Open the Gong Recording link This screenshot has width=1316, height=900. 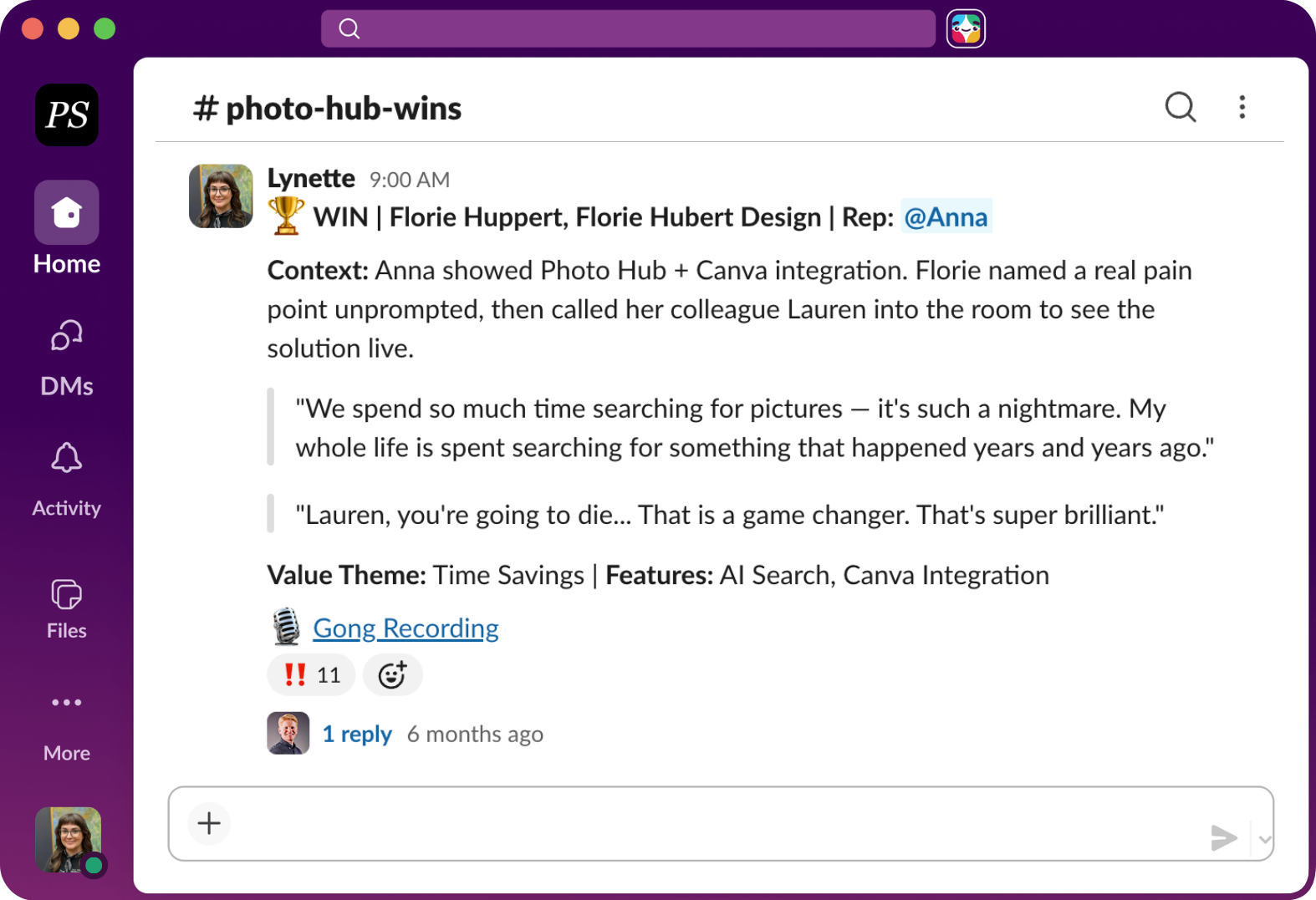tap(406, 628)
